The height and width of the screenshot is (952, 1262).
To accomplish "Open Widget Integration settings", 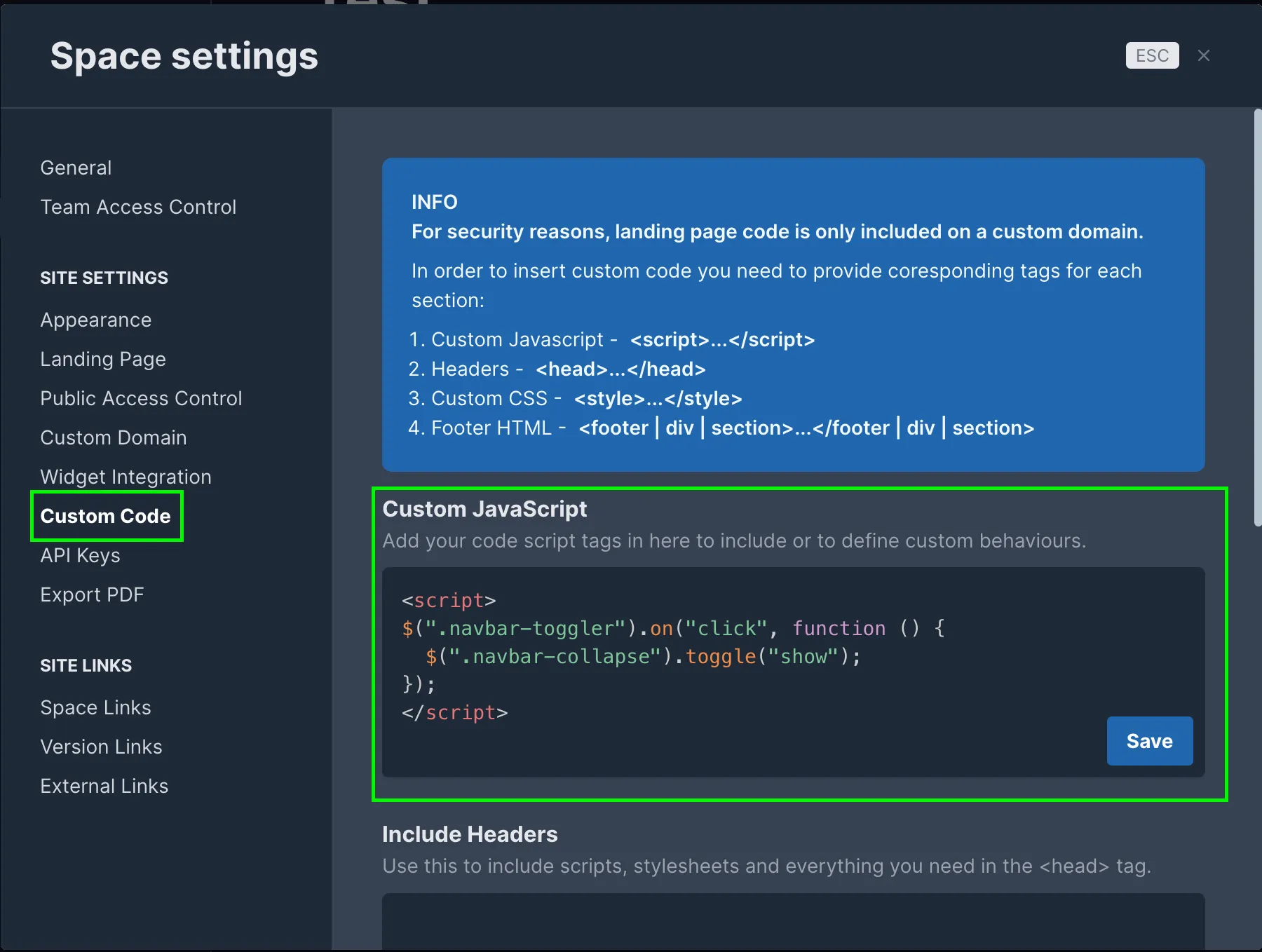I will (x=125, y=477).
